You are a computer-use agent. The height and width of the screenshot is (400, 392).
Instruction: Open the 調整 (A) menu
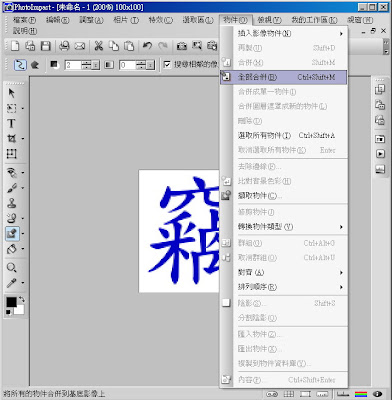(x=91, y=20)
